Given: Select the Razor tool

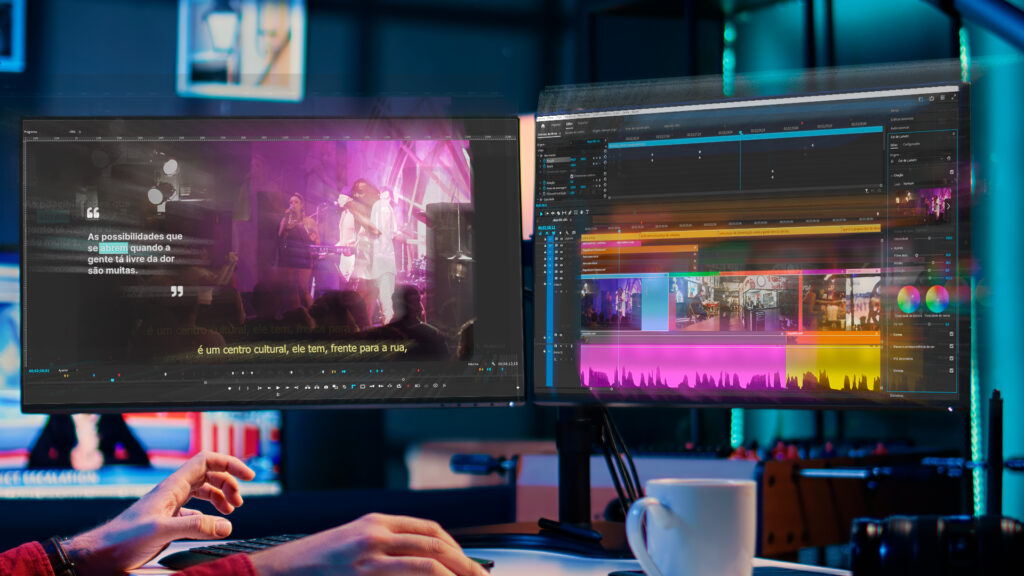Looking at the screenshot, I should point(558,213).
